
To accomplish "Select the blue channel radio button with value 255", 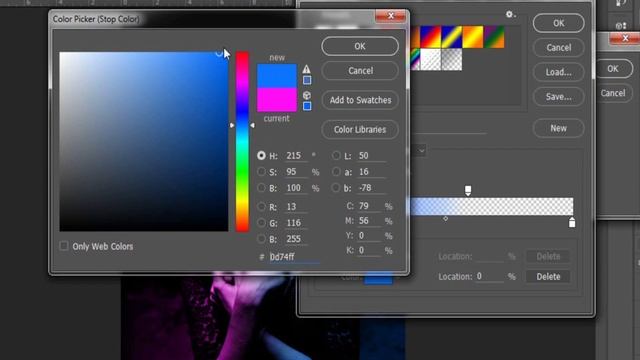I will 261,239.
